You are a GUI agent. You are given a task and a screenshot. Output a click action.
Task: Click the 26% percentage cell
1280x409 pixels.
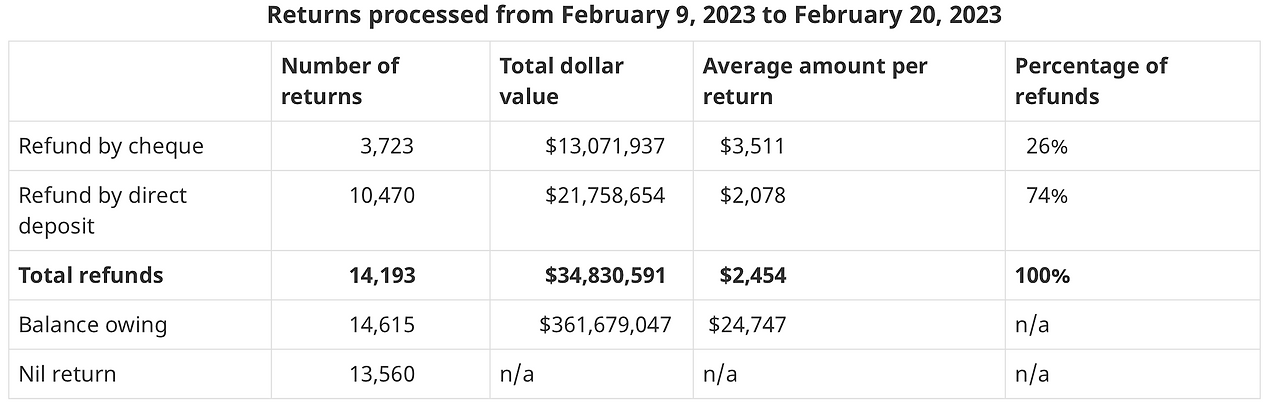[1047, 146]
